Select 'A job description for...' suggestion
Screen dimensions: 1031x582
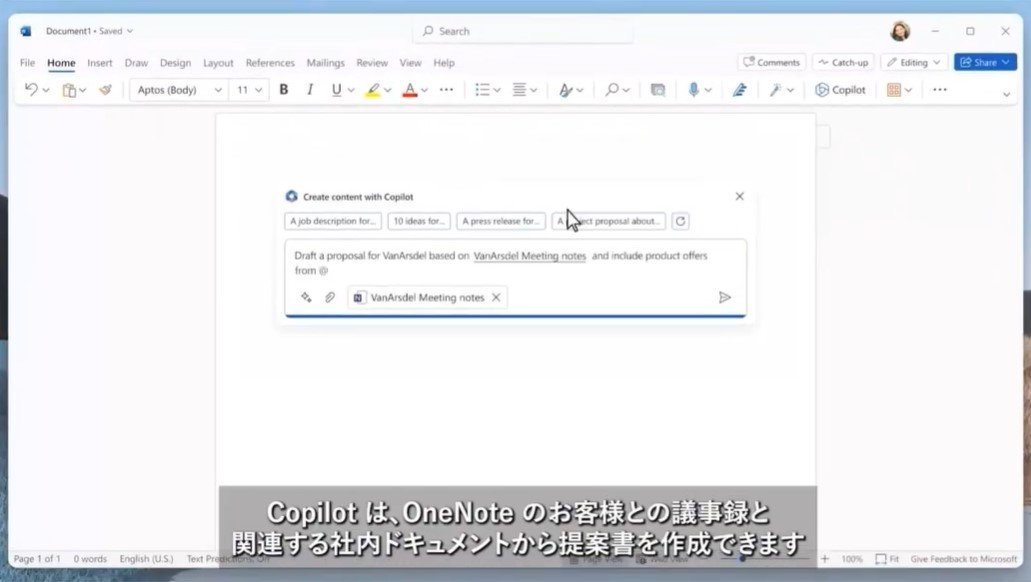pyautogui.click(x=333, y=221)
